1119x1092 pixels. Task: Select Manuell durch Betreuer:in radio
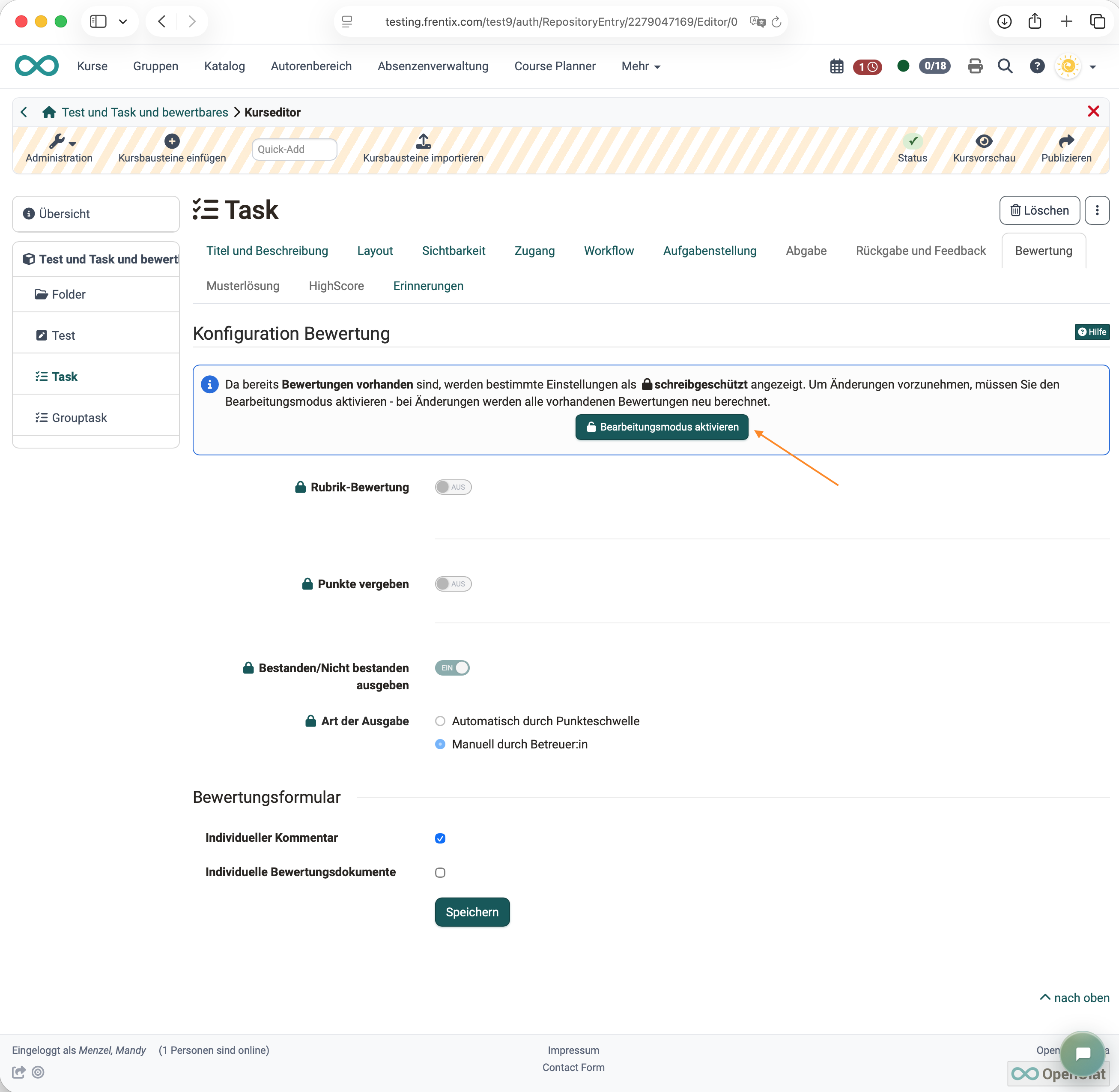[x=440, y=744]
